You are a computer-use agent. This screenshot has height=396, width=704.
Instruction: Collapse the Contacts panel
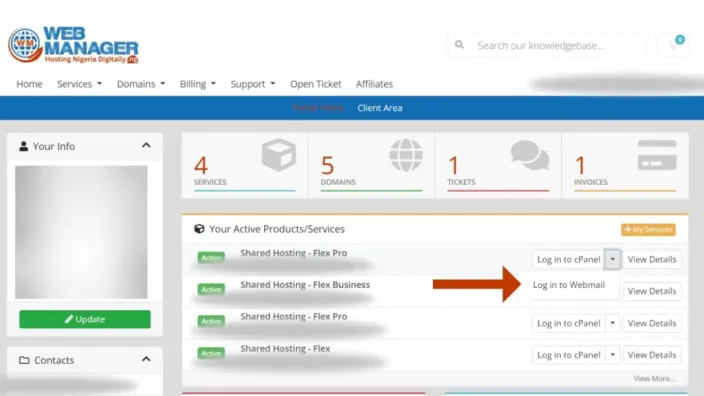click(x=146, y=359)
